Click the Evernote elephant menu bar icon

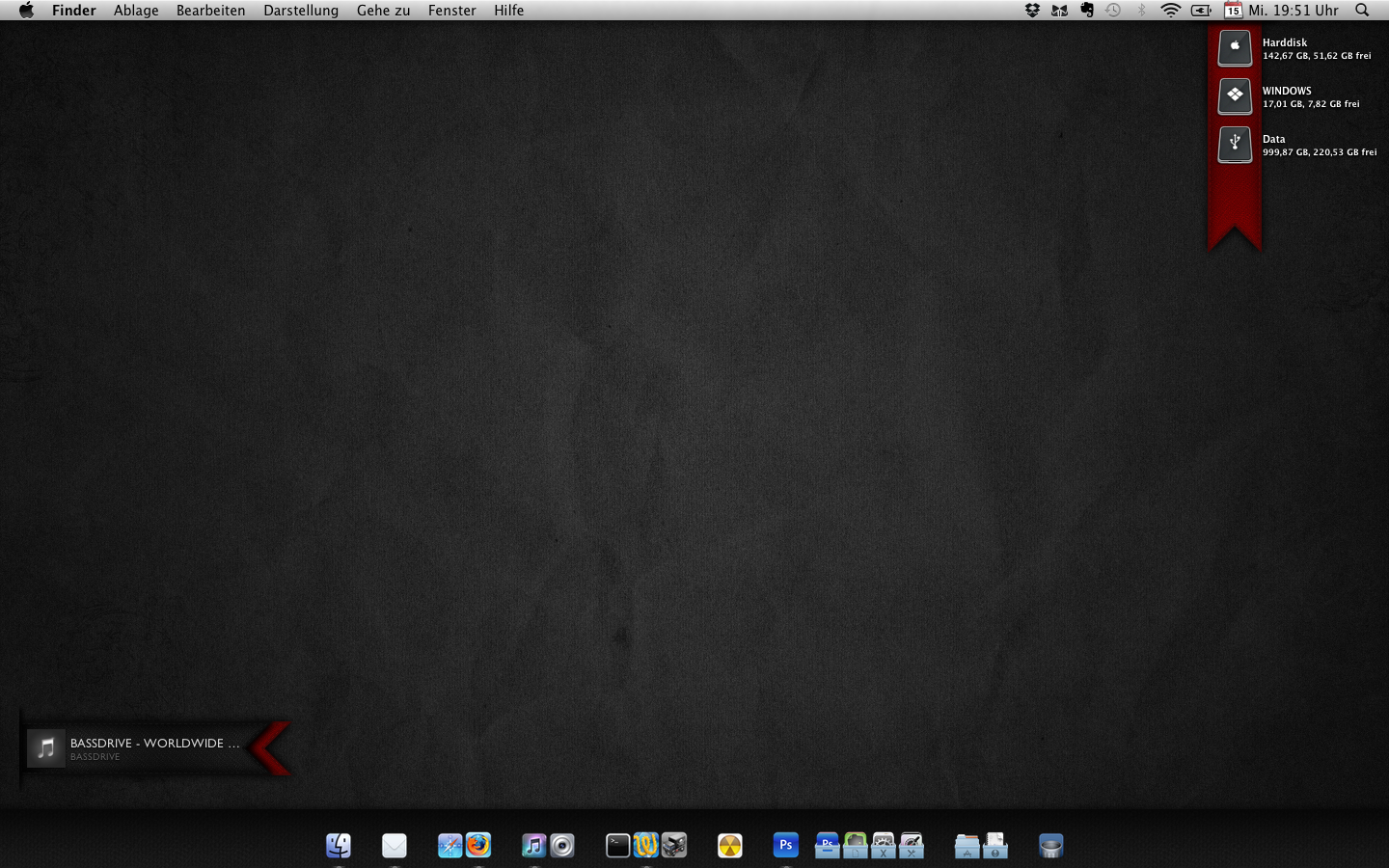(x=1087, y=10)
